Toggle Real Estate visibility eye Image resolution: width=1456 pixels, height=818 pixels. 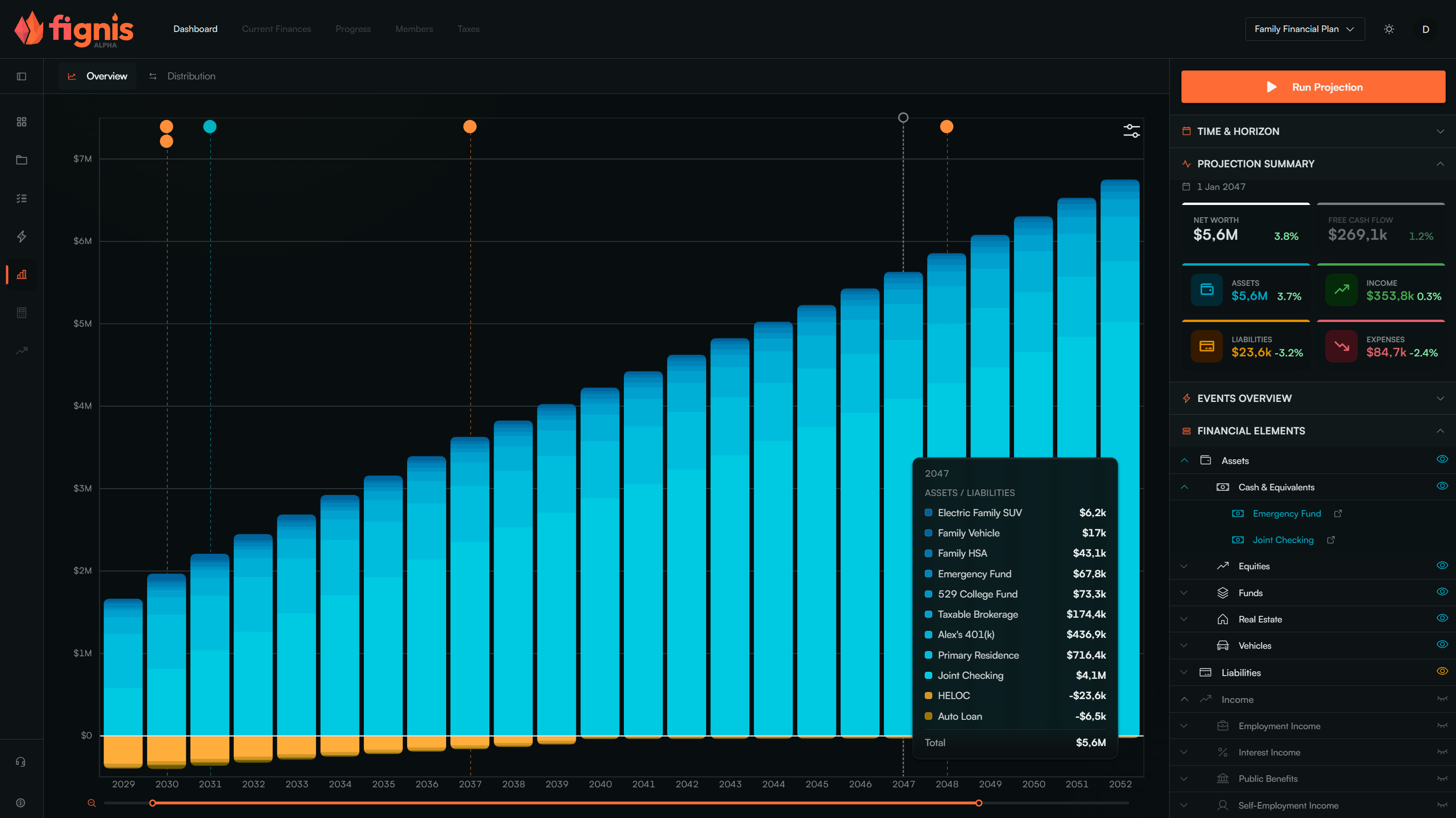click(x=1442, y=618)
